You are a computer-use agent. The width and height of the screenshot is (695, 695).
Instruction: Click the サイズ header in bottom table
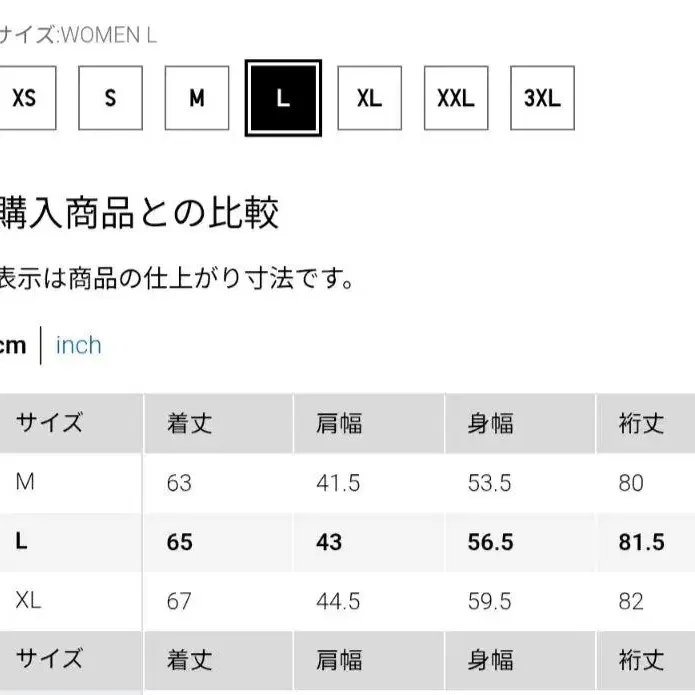(49, 659)
